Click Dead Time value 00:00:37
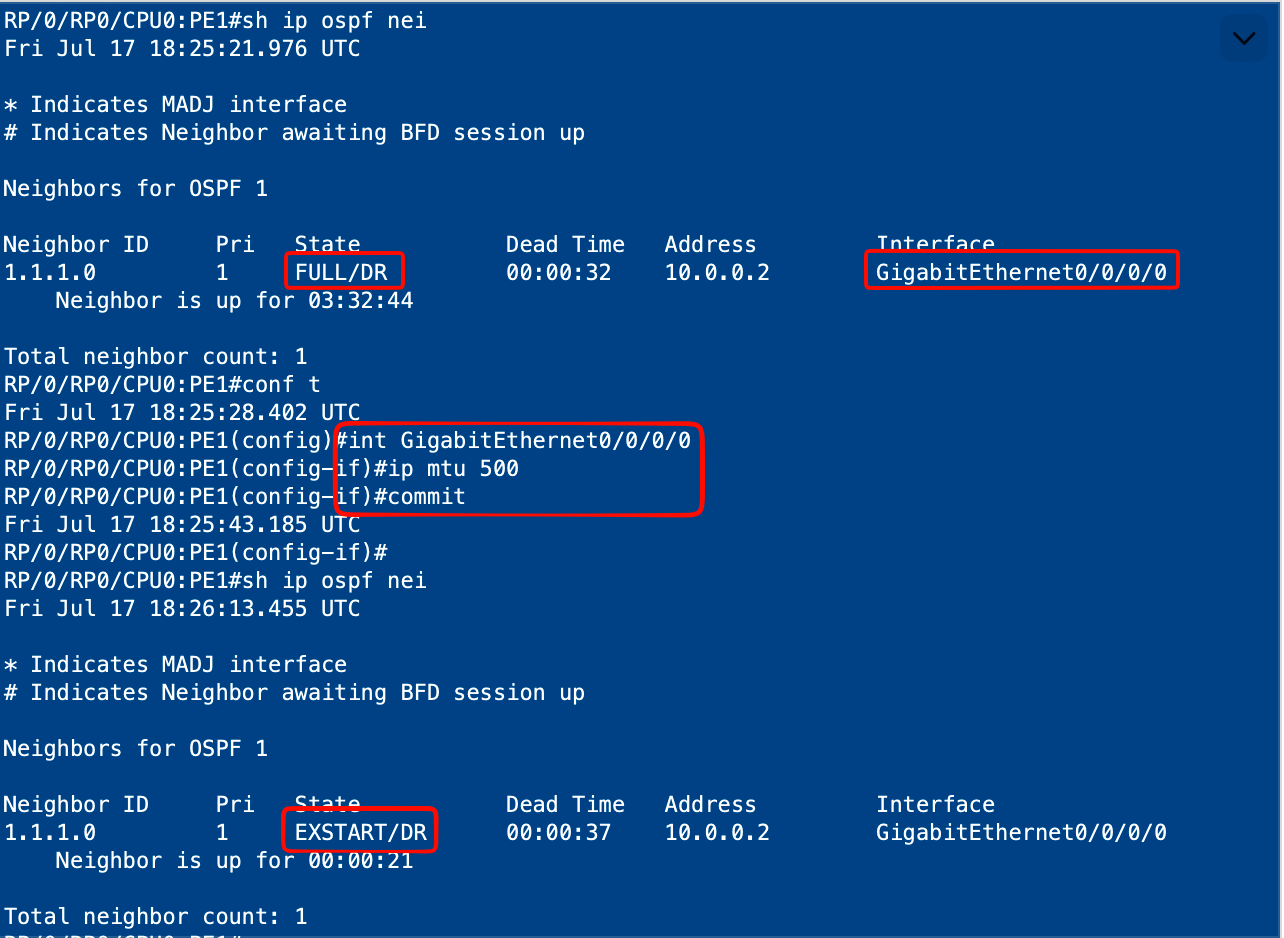Image resolution: width=1284 pixels, height=938 pixels. click(558, 832)
